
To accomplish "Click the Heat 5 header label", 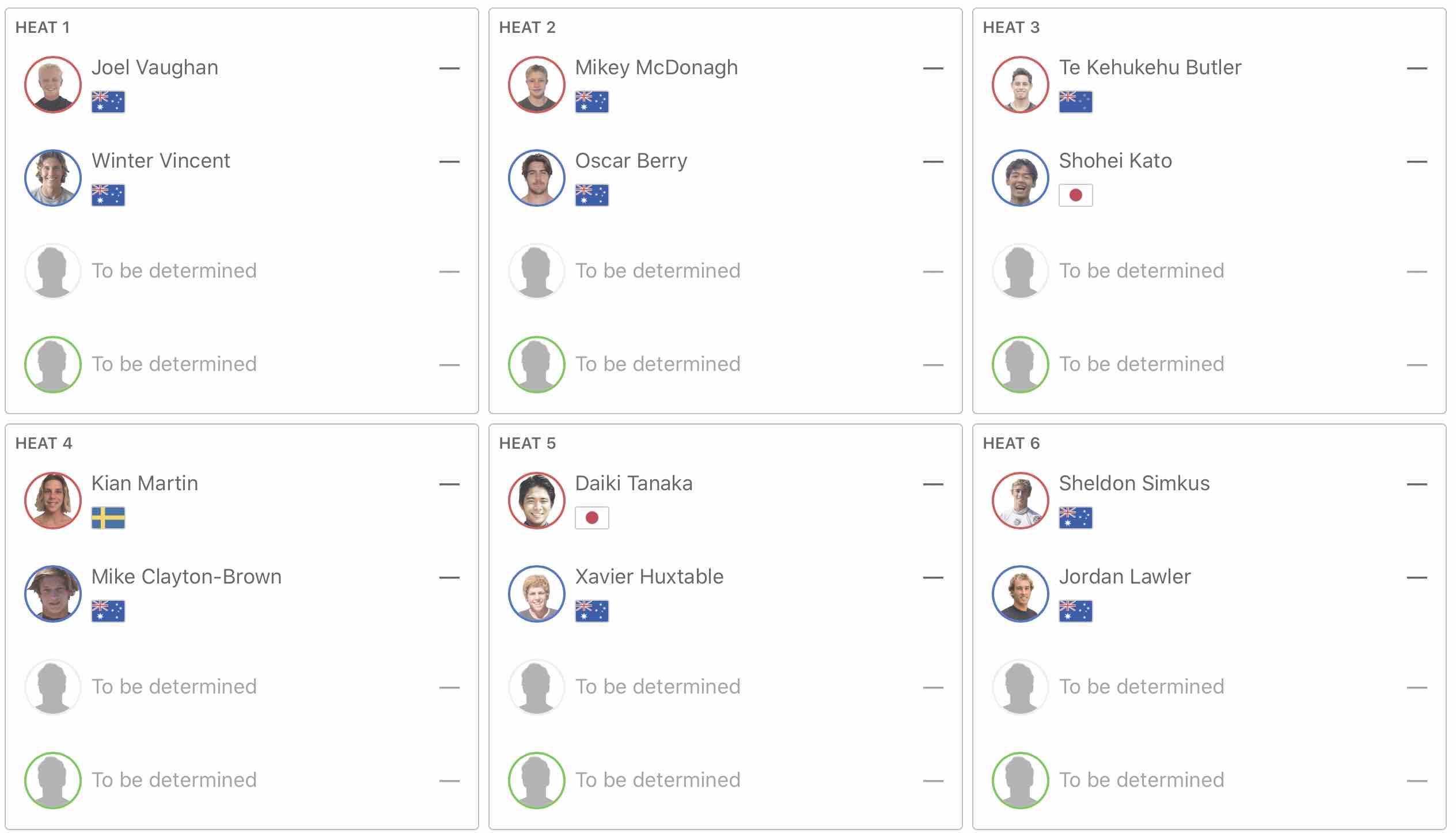I will tap(527, 443).
